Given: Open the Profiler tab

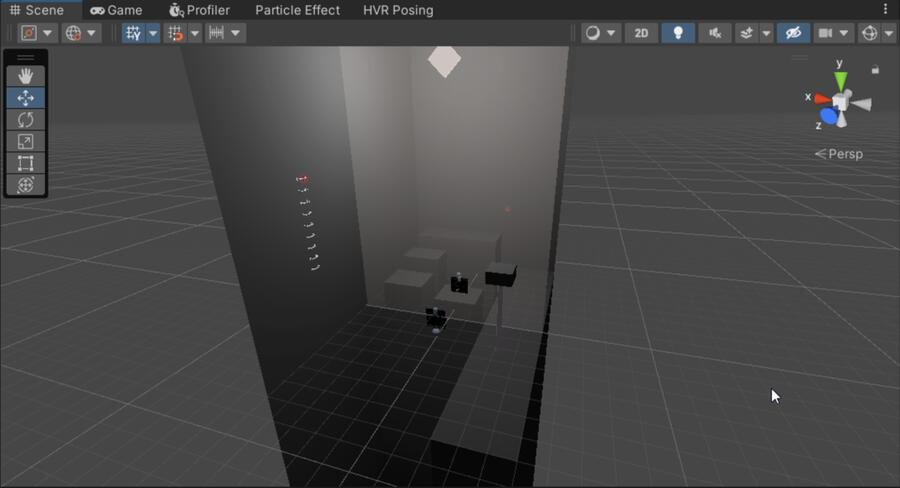Looking at the screenshot, I should [199, 10].
